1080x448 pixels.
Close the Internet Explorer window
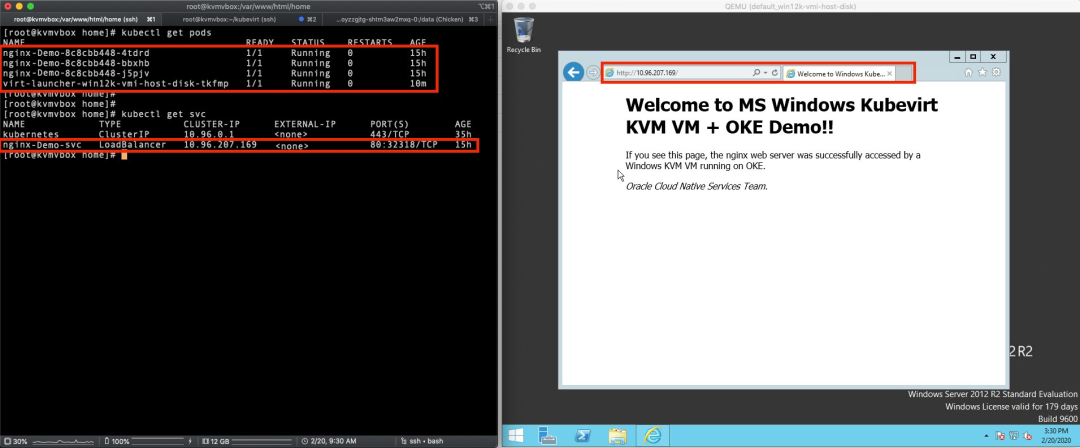click(993, 57)
